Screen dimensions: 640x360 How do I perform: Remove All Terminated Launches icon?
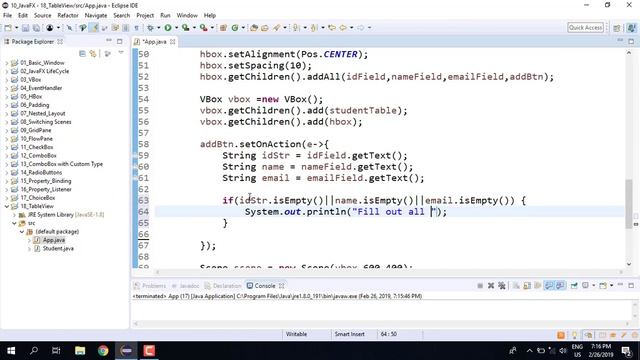502,286
